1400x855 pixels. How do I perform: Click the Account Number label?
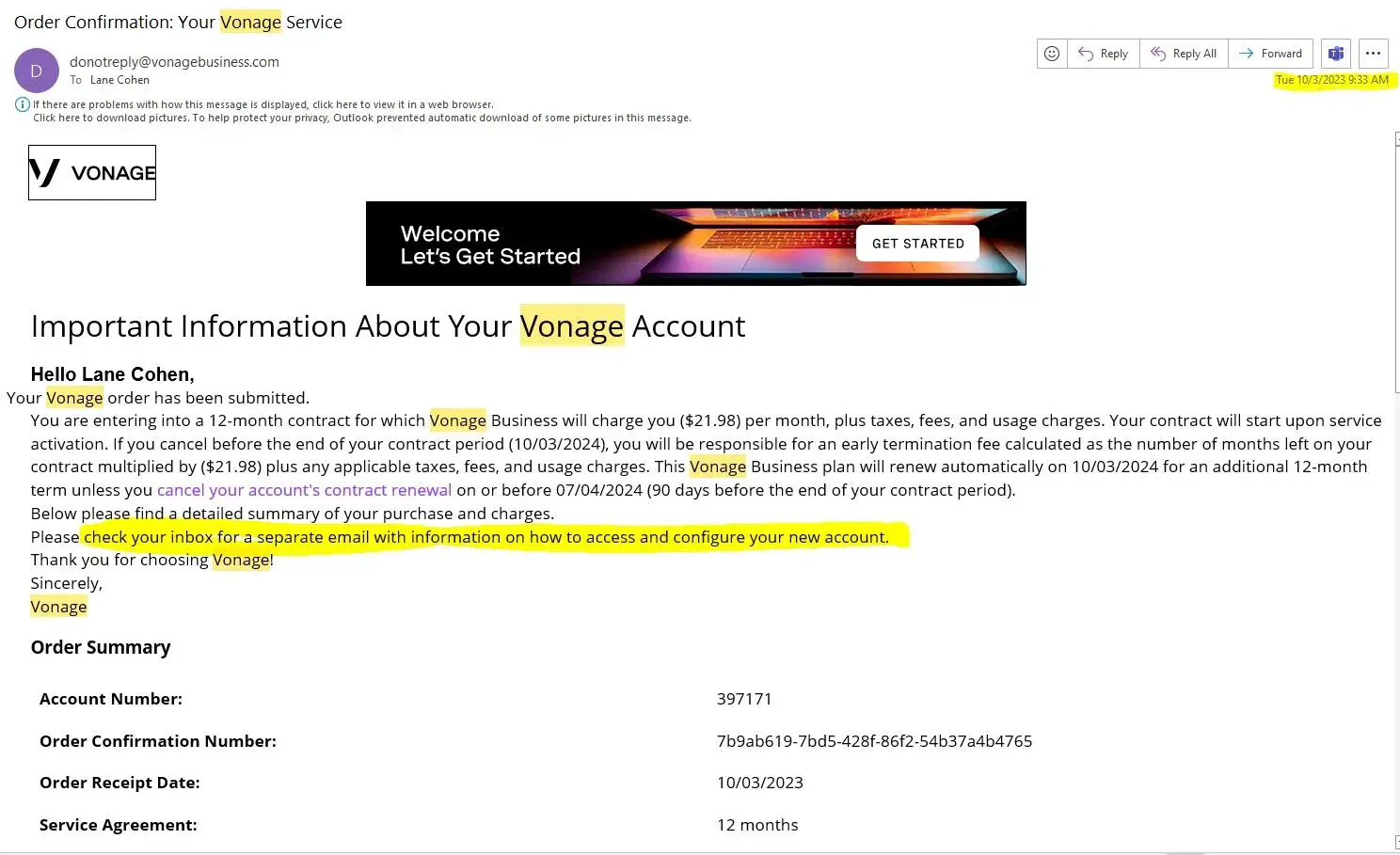pyautogui.click(x=111, y=699)
